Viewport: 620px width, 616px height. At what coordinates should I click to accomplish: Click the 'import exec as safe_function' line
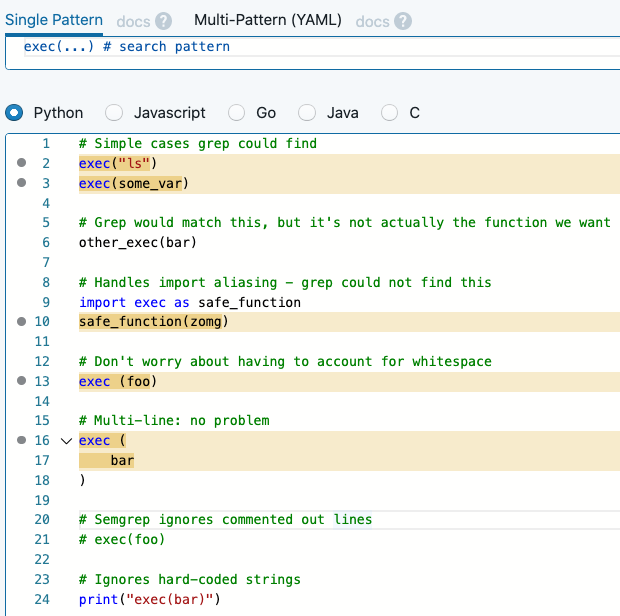coord(190,302)
